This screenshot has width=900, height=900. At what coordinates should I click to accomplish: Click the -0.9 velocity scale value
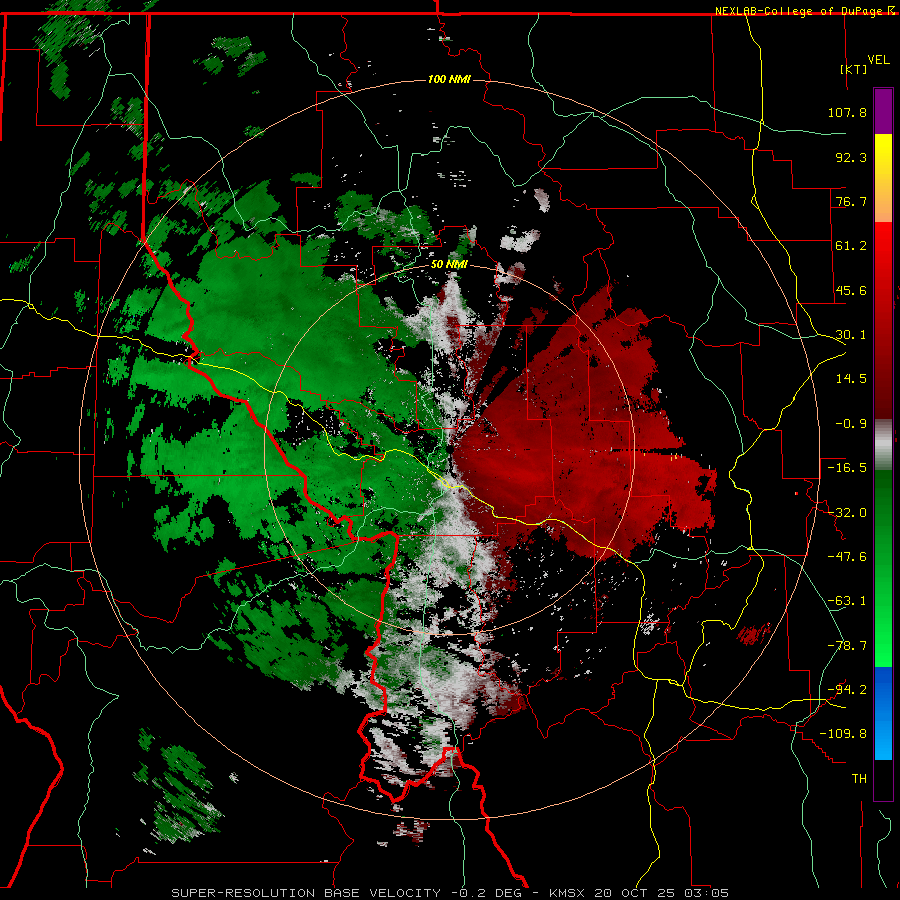(851, 424)
